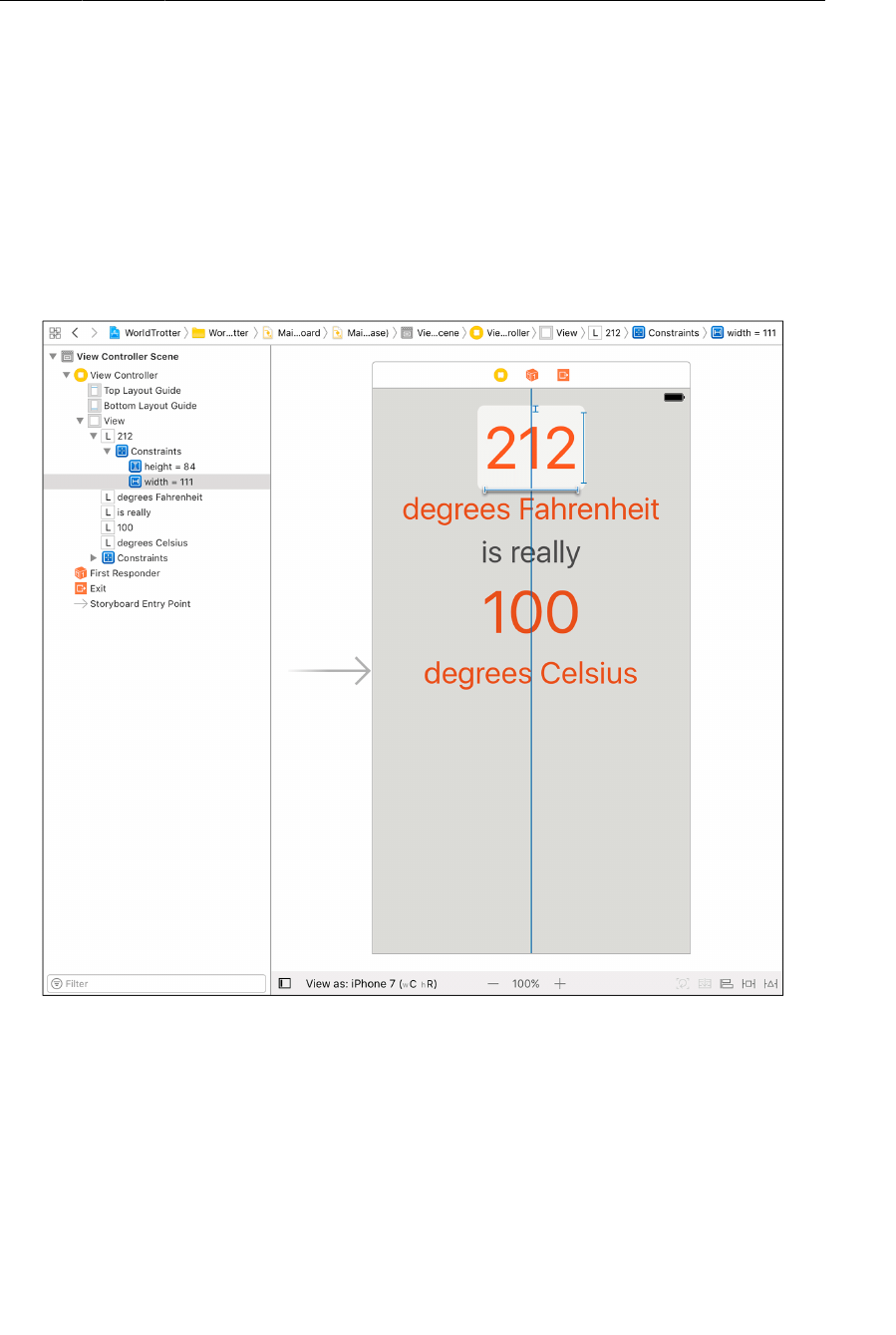Collapse the View Controller Scene disclosure triangle
The height and width of the screenshot is (1335, 896).
pos(53,356)
